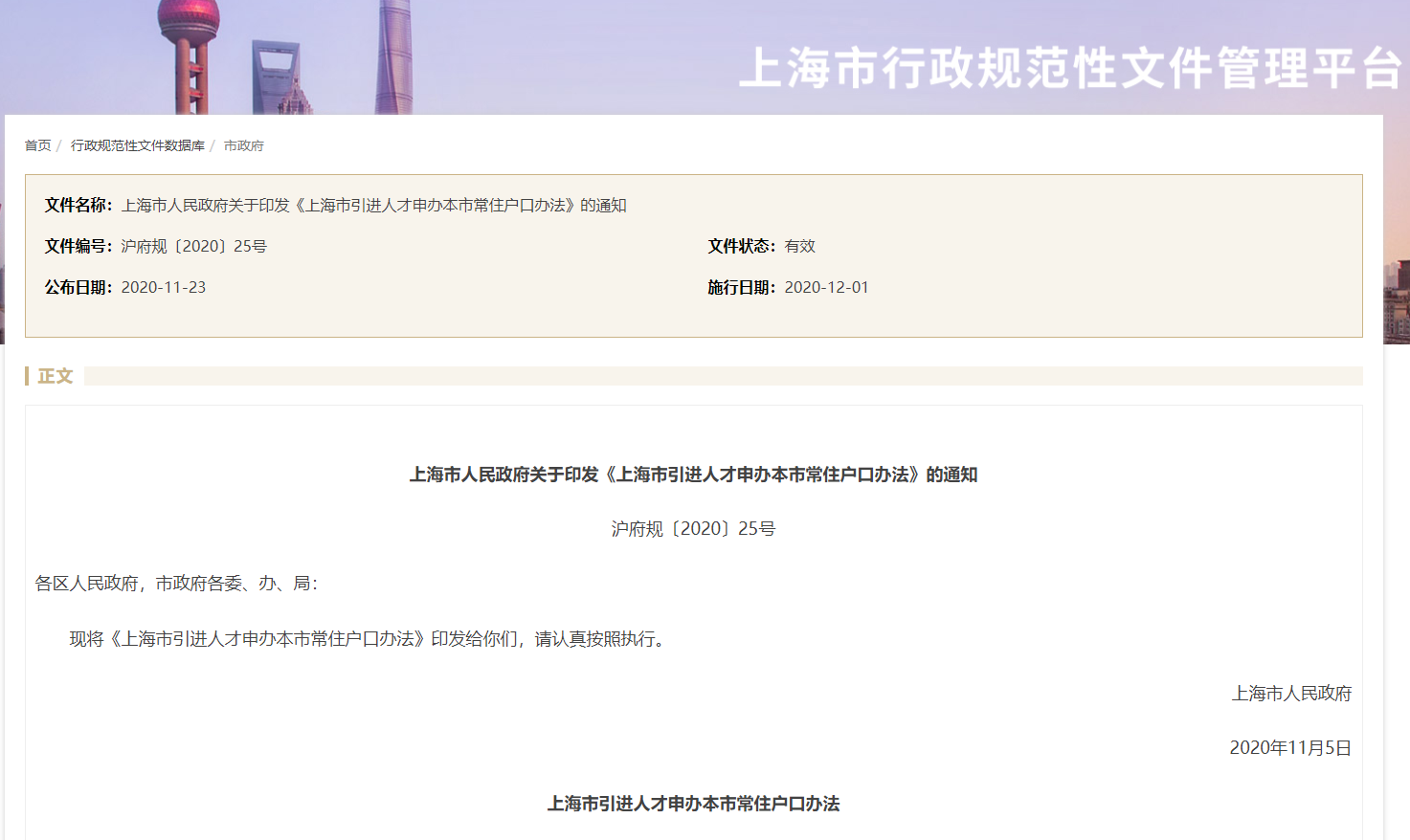Click the salutation 各区人民政府，市政府各委、办、局
This screenshot has height=840, width=1410.
pos(176,584)
